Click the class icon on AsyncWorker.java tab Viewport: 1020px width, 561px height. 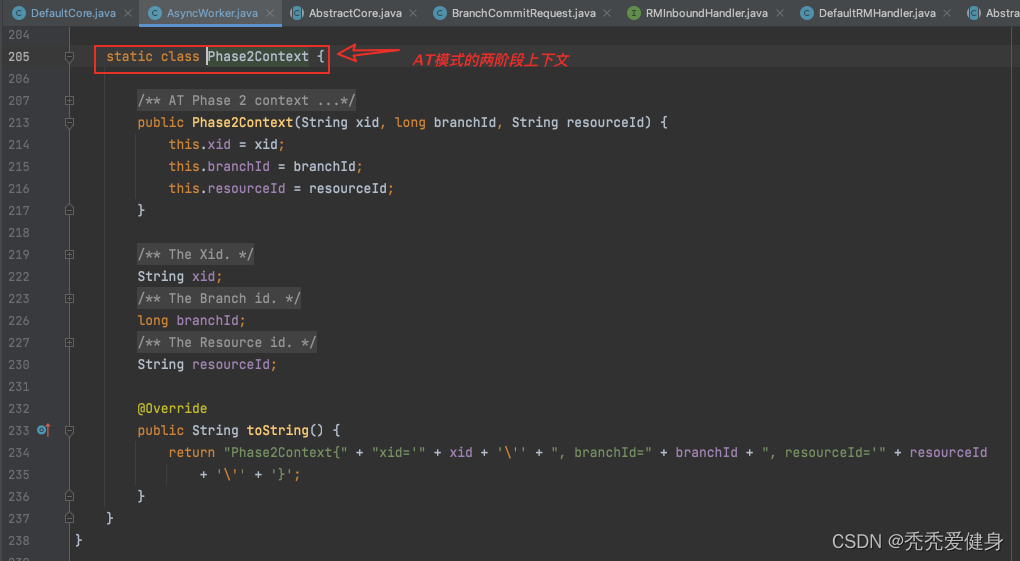coord(155,13)
